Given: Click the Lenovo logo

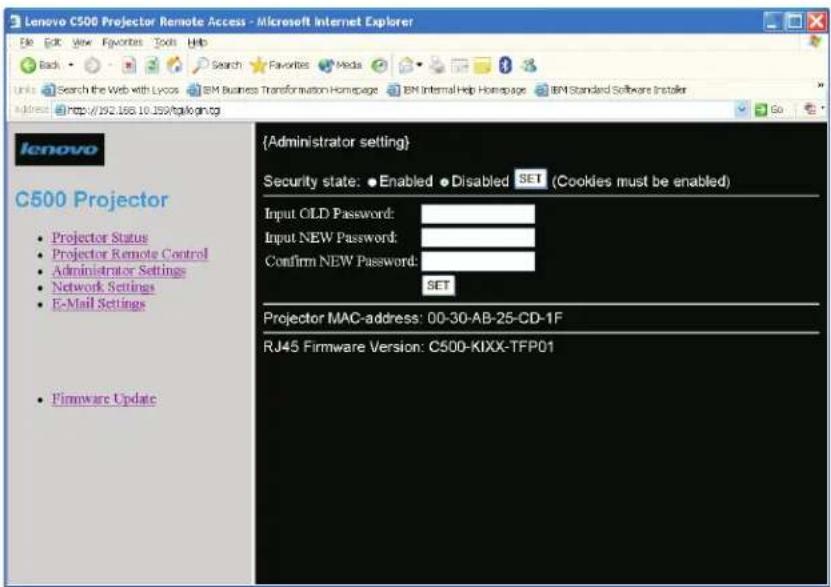Looking at the screenshot, I should point(59,149).
